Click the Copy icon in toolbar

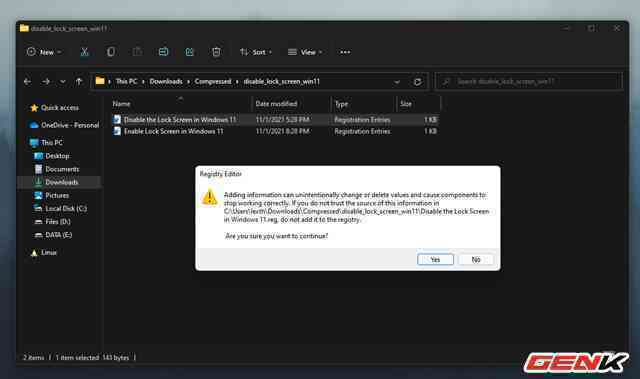(x=111, y=52)
